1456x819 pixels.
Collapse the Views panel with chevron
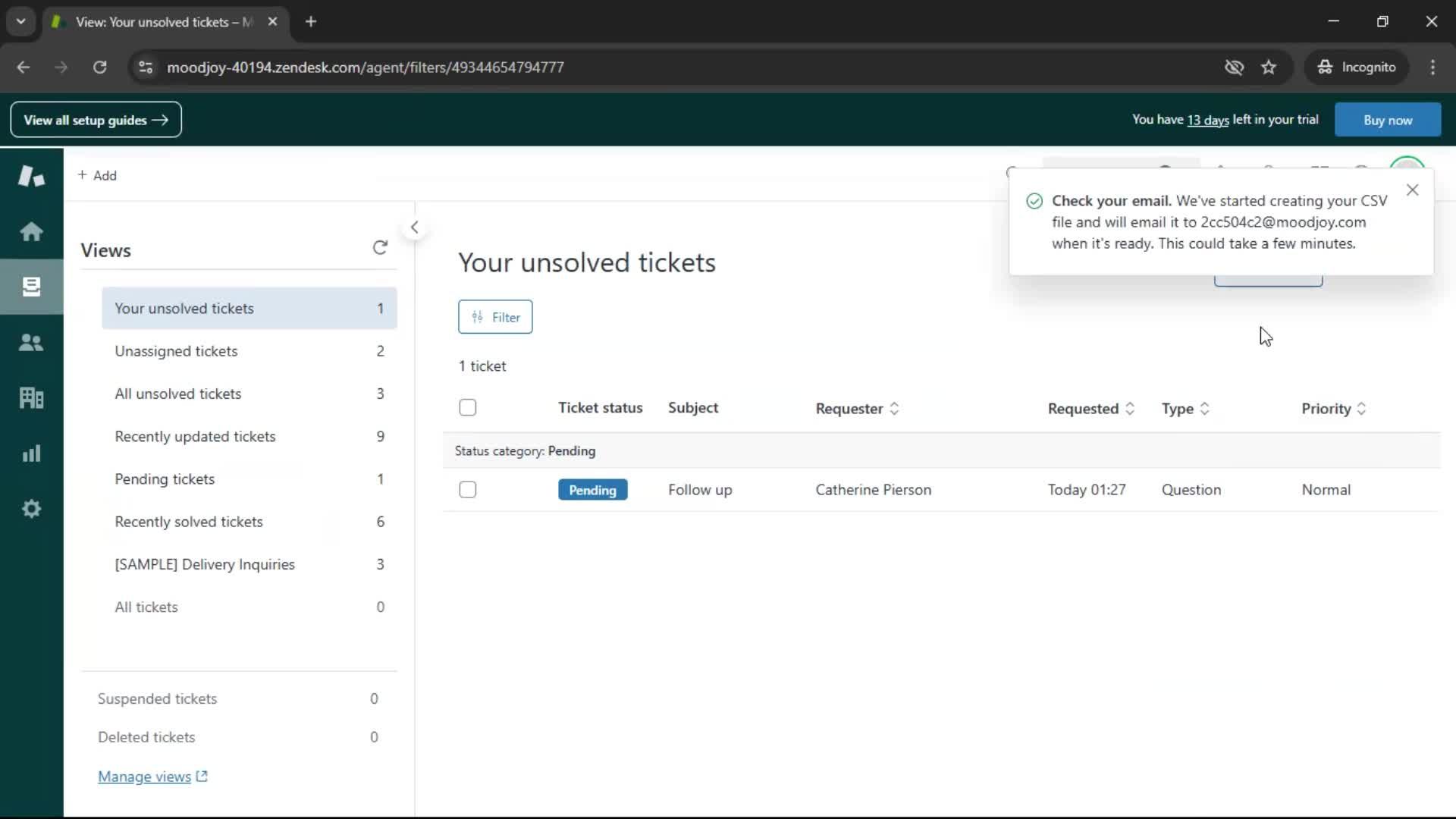pyautogui.click(x=414, y=227)
